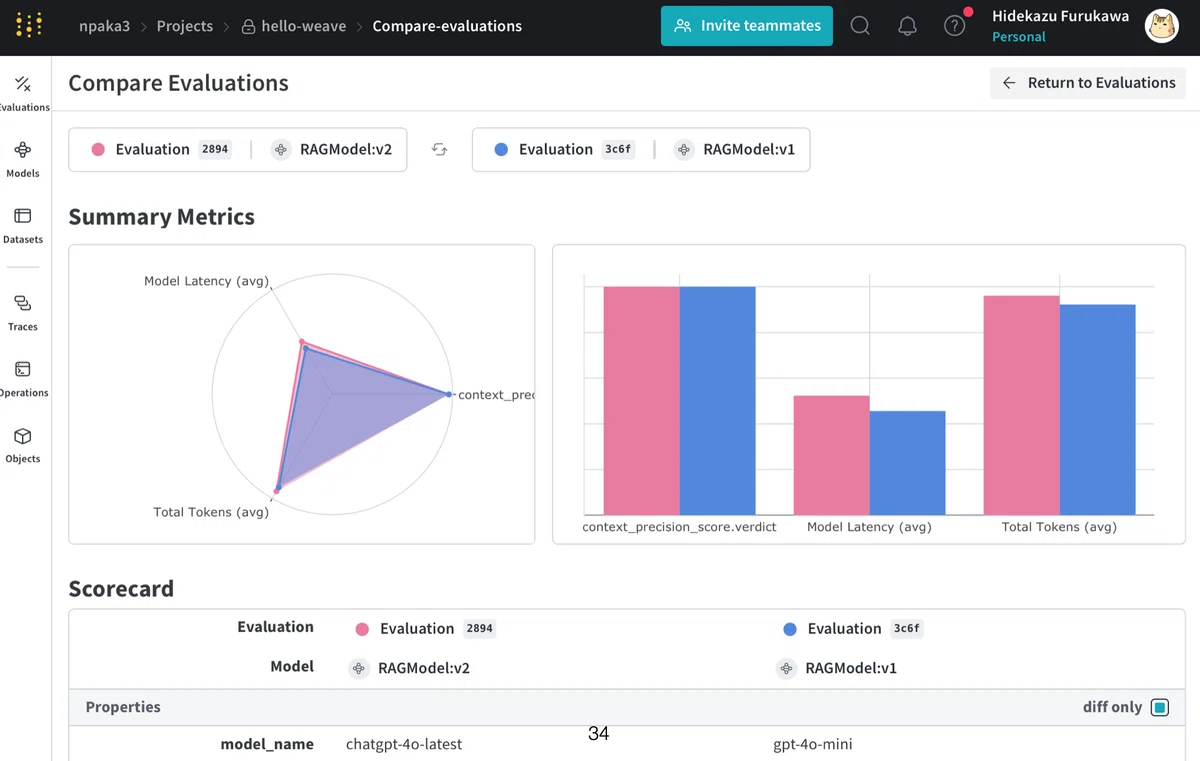Open the help question mark icon
1200x761 pixels.
[x=955, y=26]
